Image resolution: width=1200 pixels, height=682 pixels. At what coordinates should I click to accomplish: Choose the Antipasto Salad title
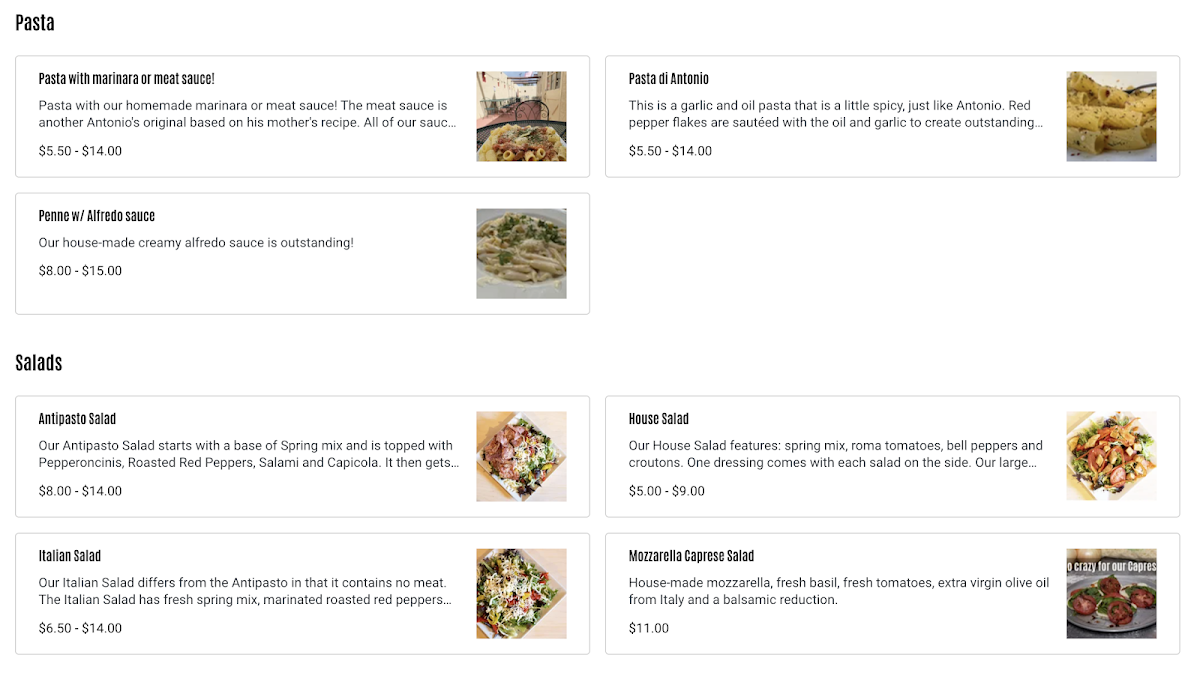[78, 419]
